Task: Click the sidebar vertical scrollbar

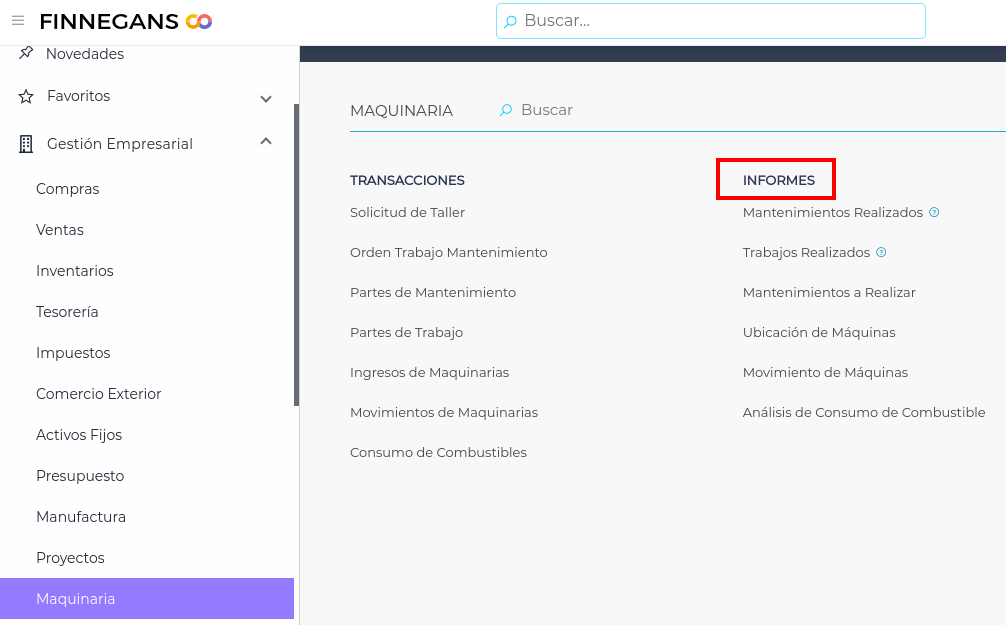Action: [296, 255]
